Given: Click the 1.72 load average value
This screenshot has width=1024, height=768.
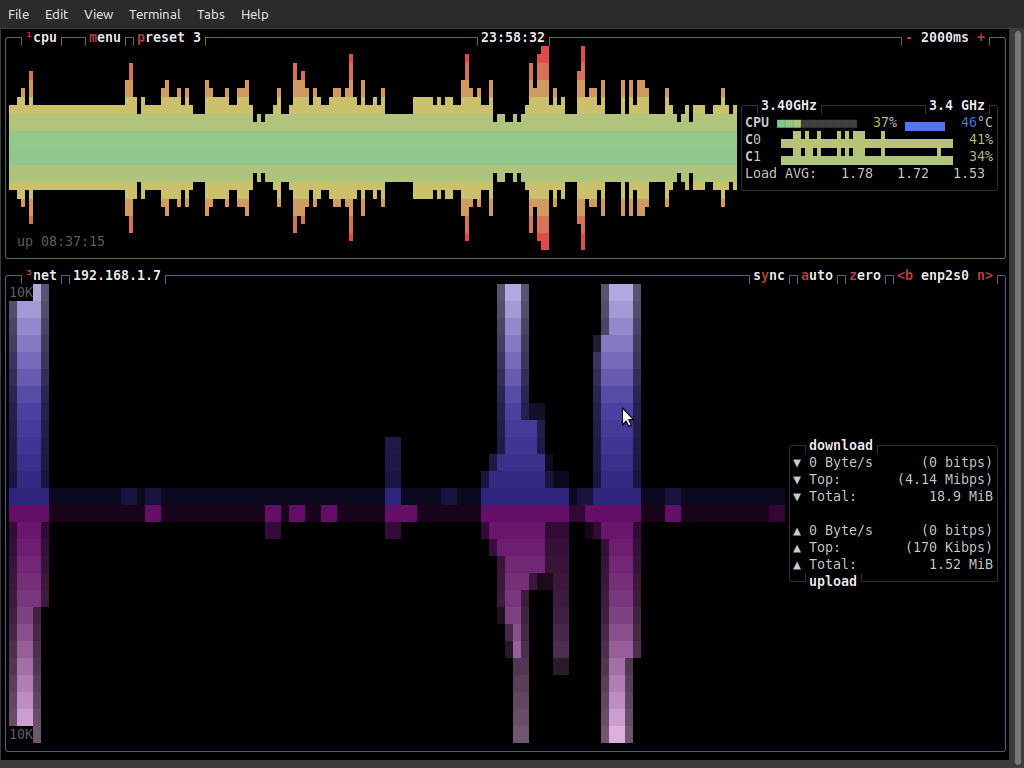Looking at the screenshot, I should tap(913, 174).
